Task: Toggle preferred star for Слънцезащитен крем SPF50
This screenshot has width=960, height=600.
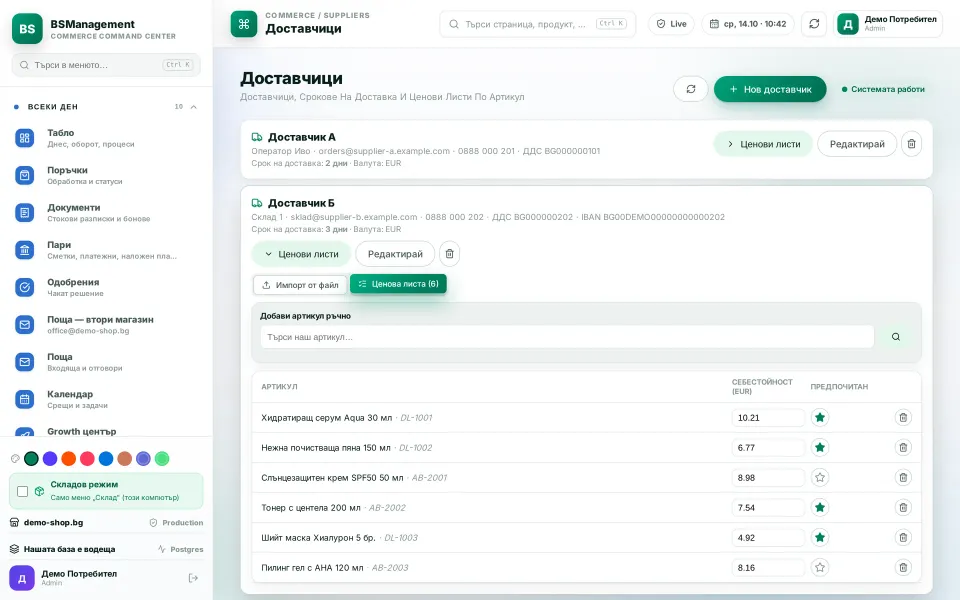Action: tap(820, 478)
